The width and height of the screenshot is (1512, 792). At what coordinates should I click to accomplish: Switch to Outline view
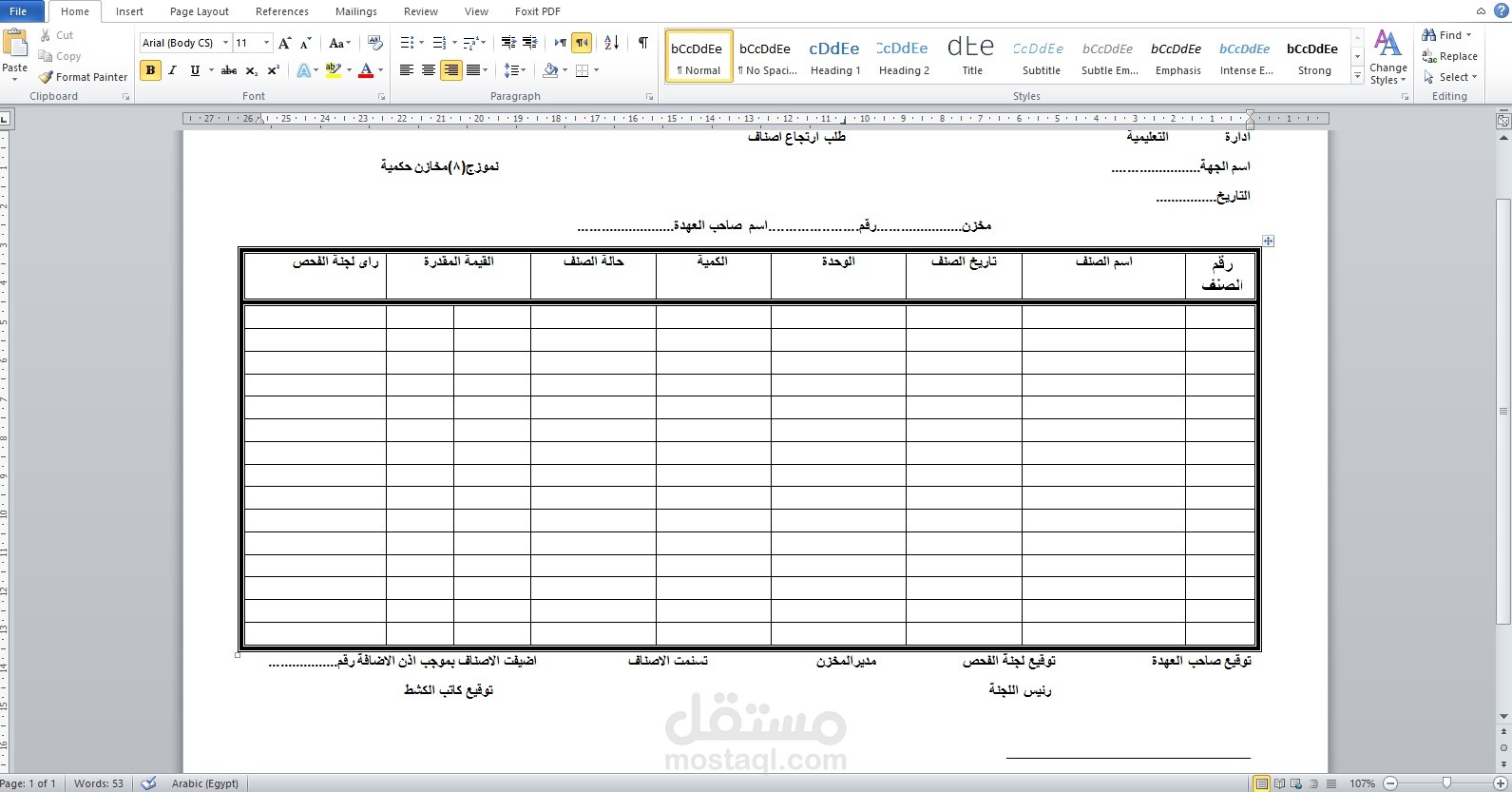[1311, 783]
